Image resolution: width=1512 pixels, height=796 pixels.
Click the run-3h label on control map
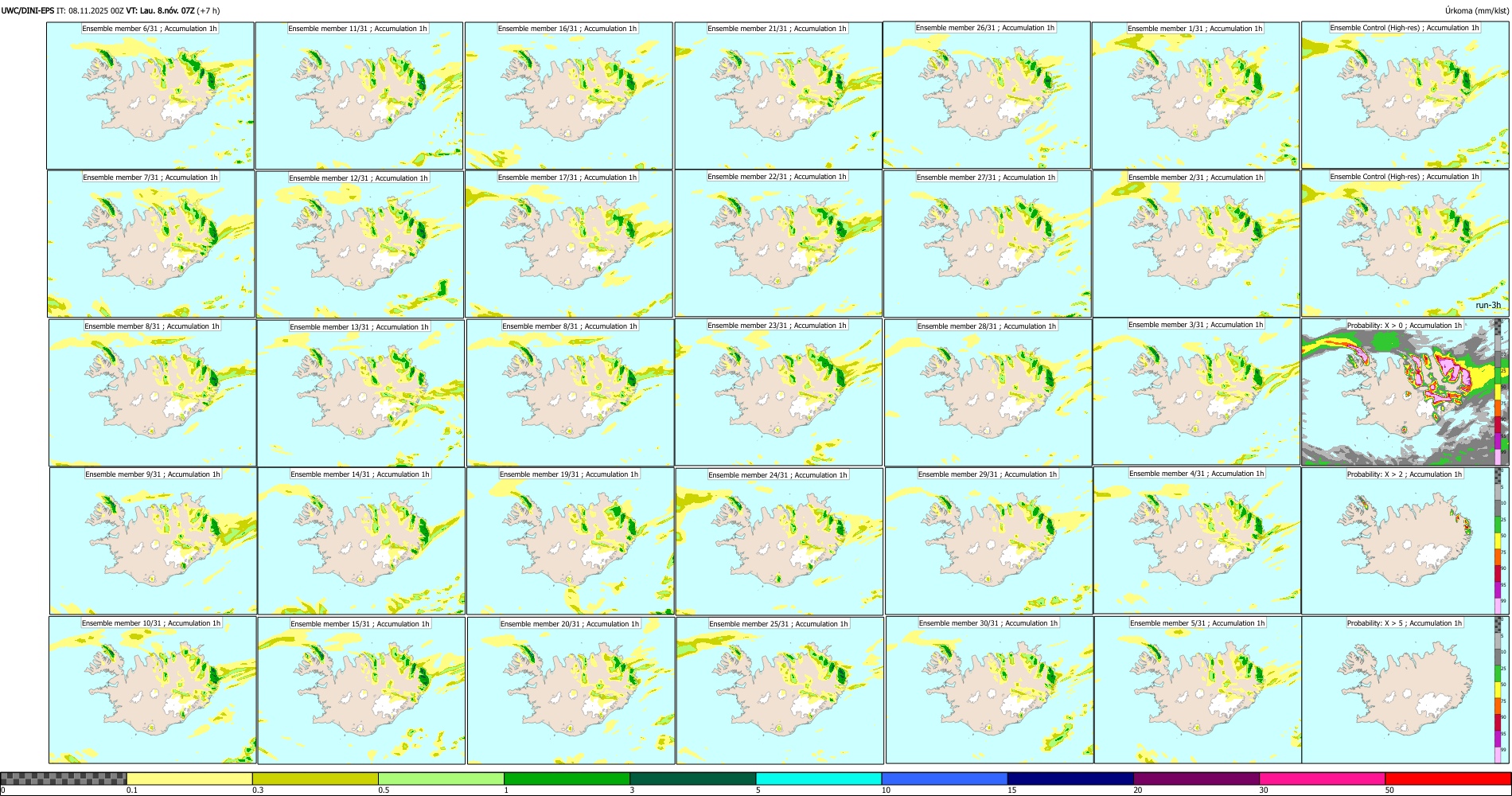(1487, 305)
